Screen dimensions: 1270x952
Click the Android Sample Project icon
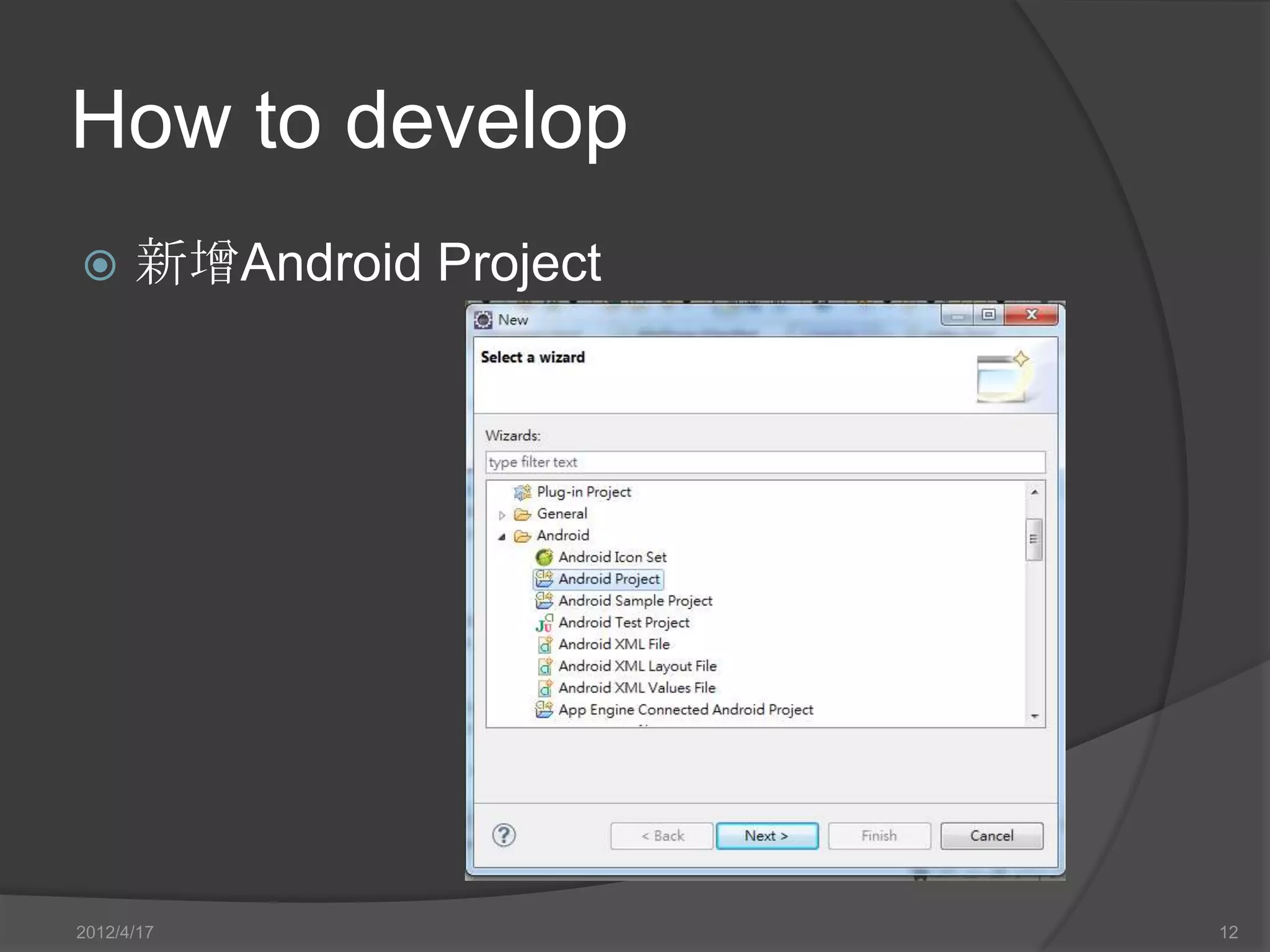(544, 601)
